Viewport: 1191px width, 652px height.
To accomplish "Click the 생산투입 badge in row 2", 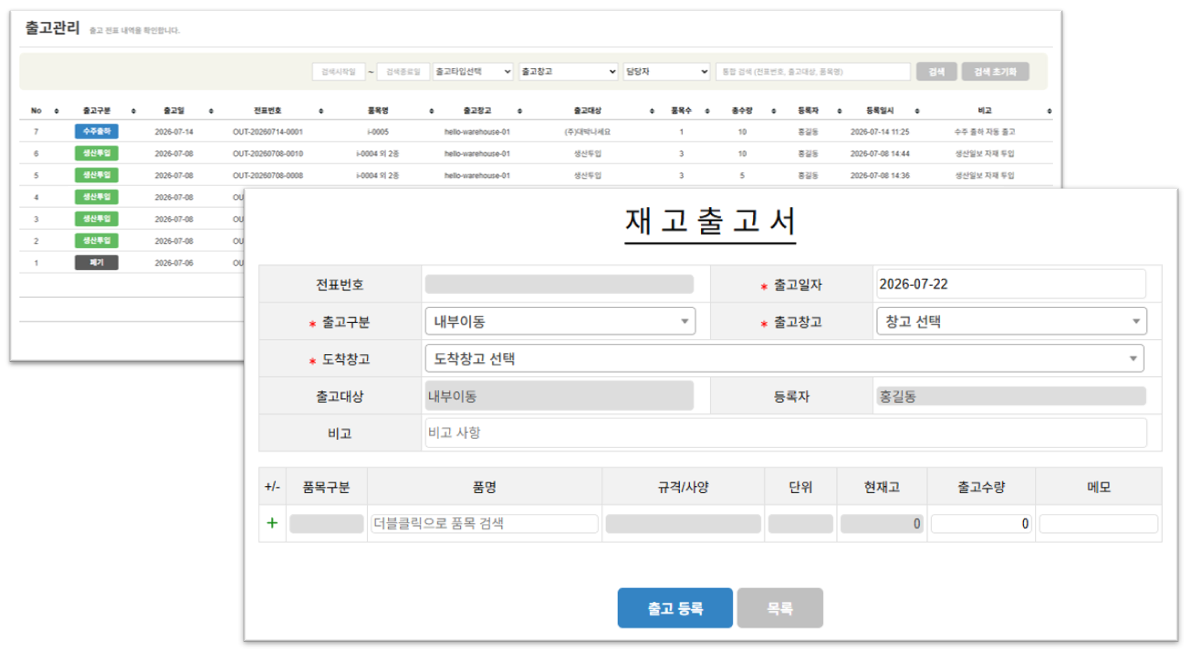I will pyautogui.click(x=96, y=240).
